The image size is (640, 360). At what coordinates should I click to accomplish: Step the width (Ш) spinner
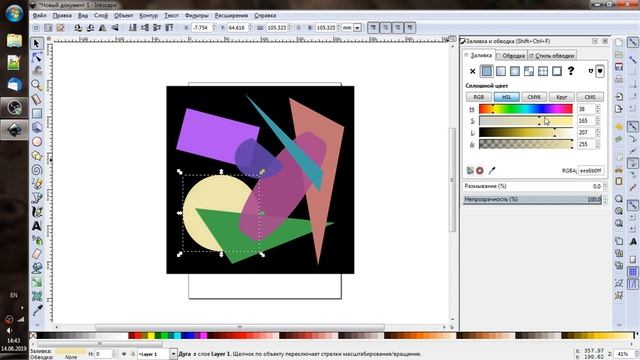[289, 28]
